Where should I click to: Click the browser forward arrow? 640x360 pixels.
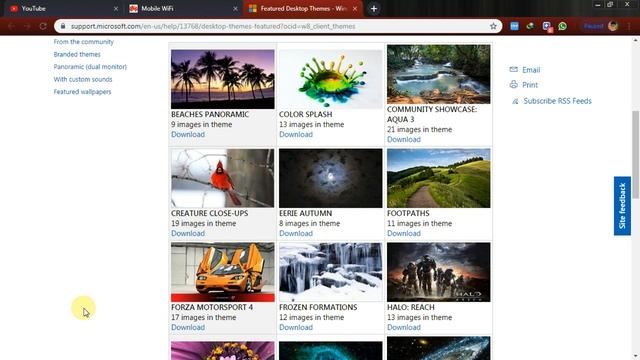(x=27, y=26)
